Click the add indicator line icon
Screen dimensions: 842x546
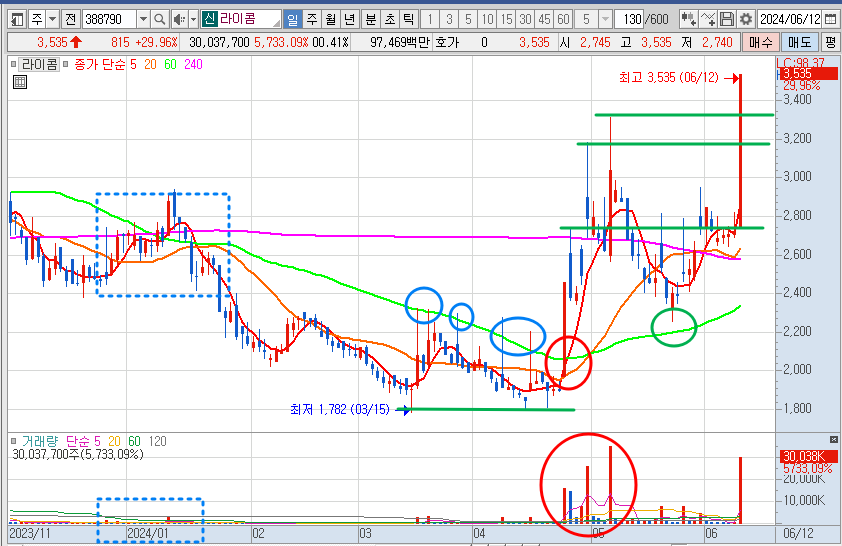[x=708, y=20]
